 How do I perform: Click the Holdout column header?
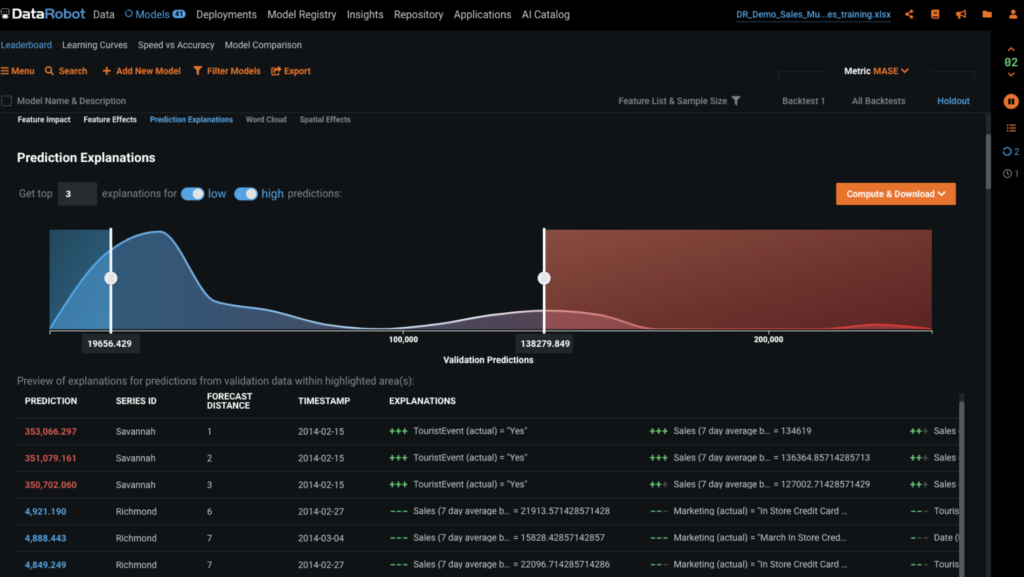click(x=953, y=101)
